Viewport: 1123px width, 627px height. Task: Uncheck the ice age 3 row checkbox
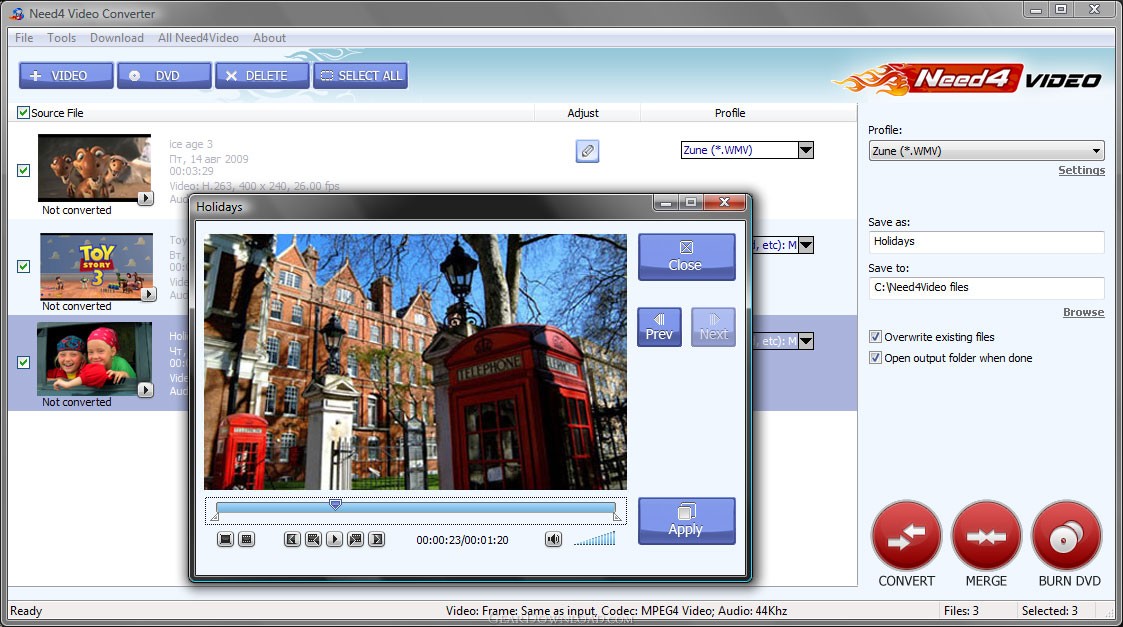point(24,171)
